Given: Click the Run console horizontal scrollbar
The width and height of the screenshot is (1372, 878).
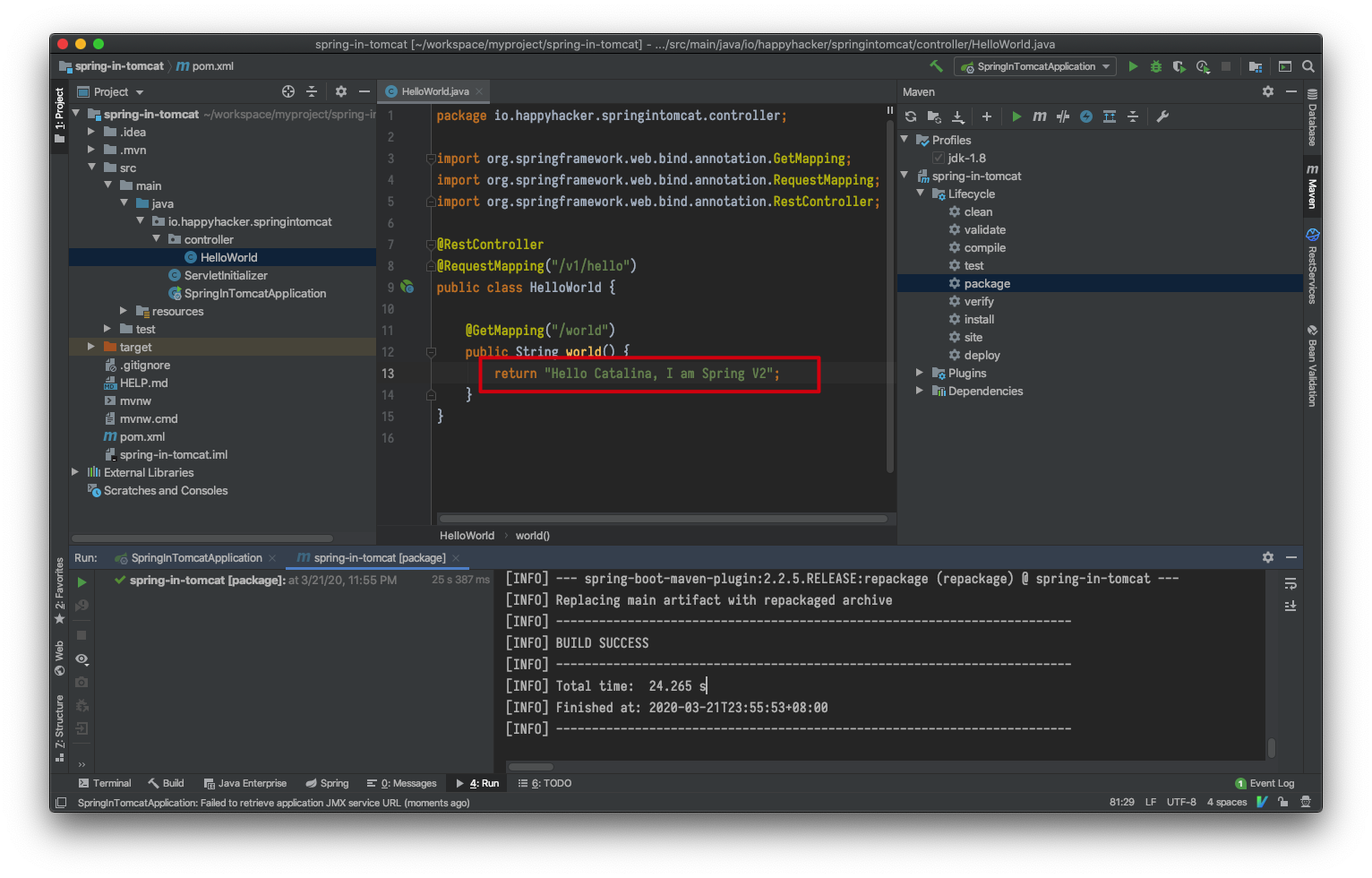Looking at the screenshot, I should pos(531,766).
